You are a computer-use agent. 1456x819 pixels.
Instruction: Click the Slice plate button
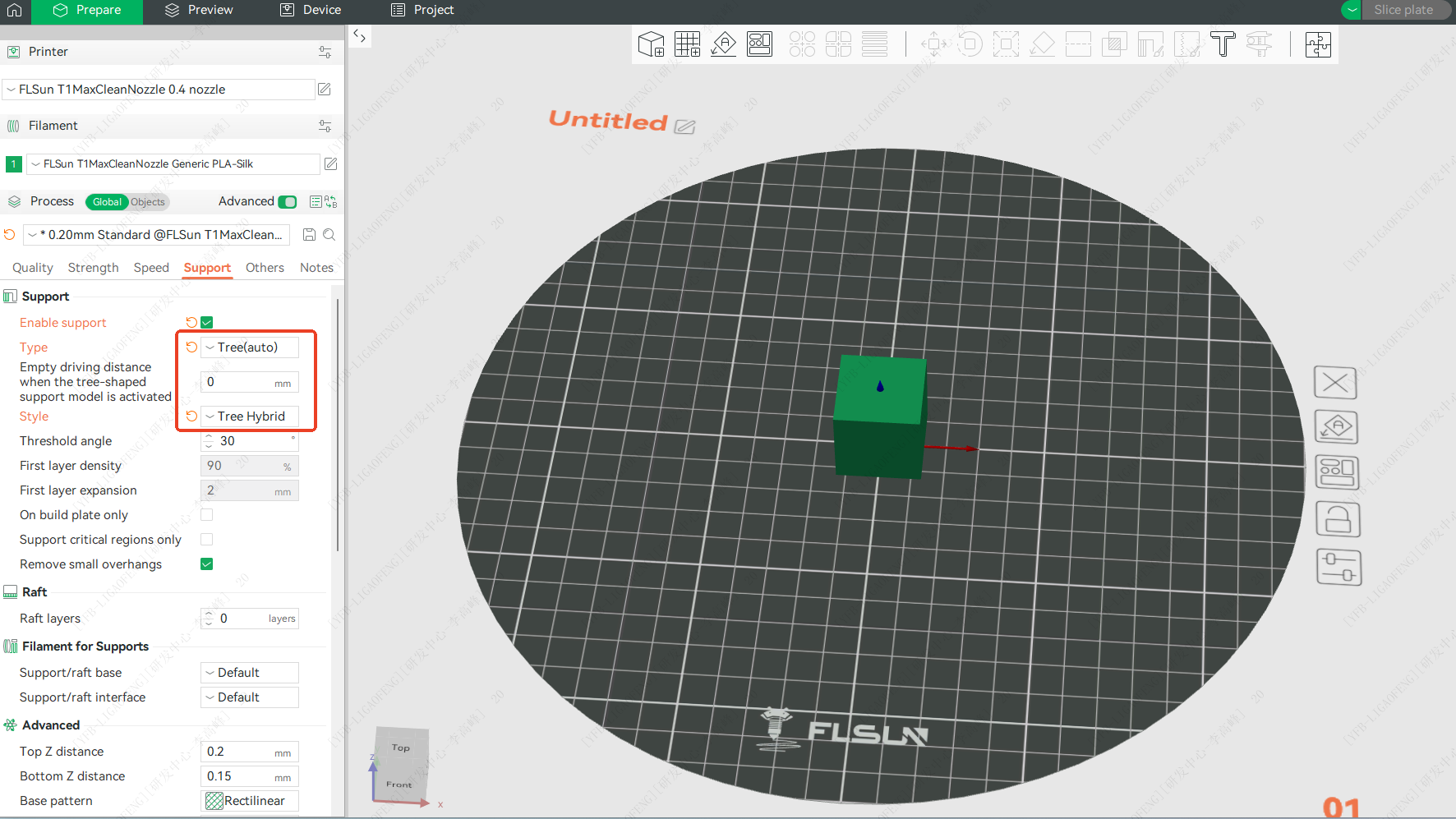point(1404,10)
